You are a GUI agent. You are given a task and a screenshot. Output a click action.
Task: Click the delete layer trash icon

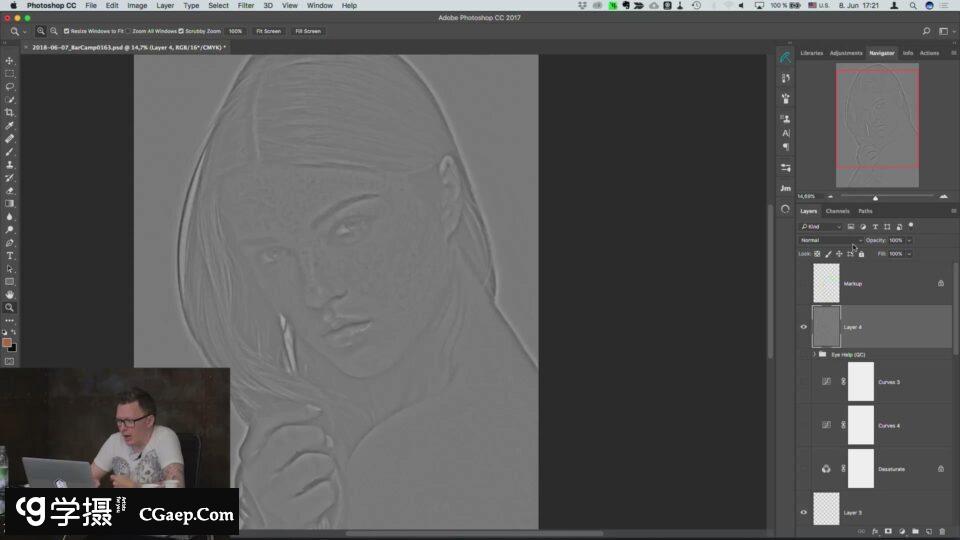tap(941, 531)
